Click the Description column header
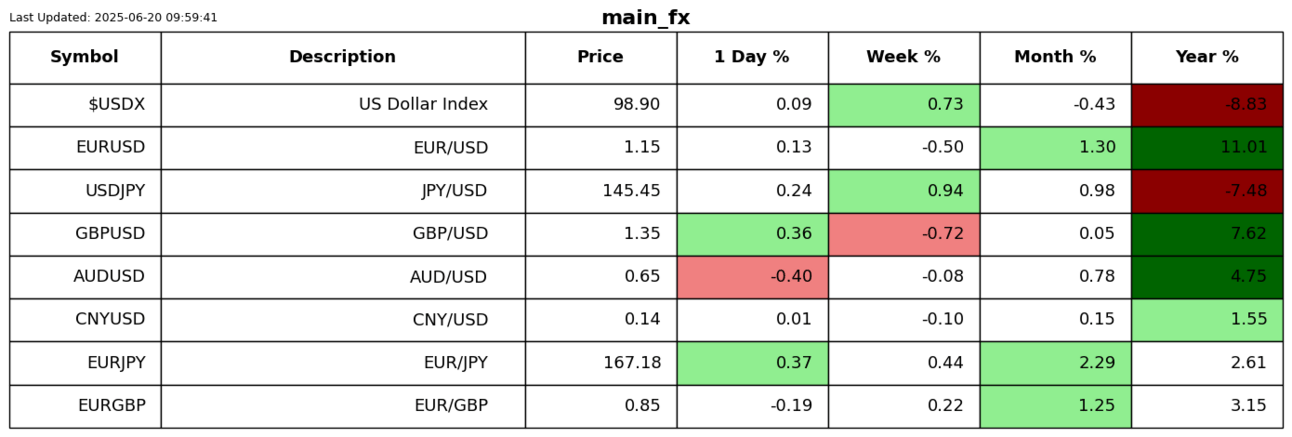The image size is (1292, 437). [x=342, y=57]
